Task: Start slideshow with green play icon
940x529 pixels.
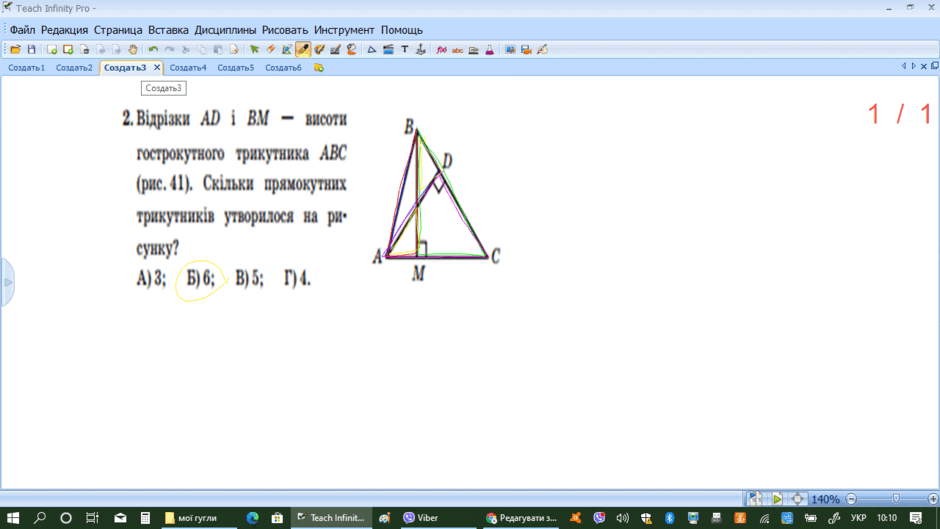Action: 777,498
